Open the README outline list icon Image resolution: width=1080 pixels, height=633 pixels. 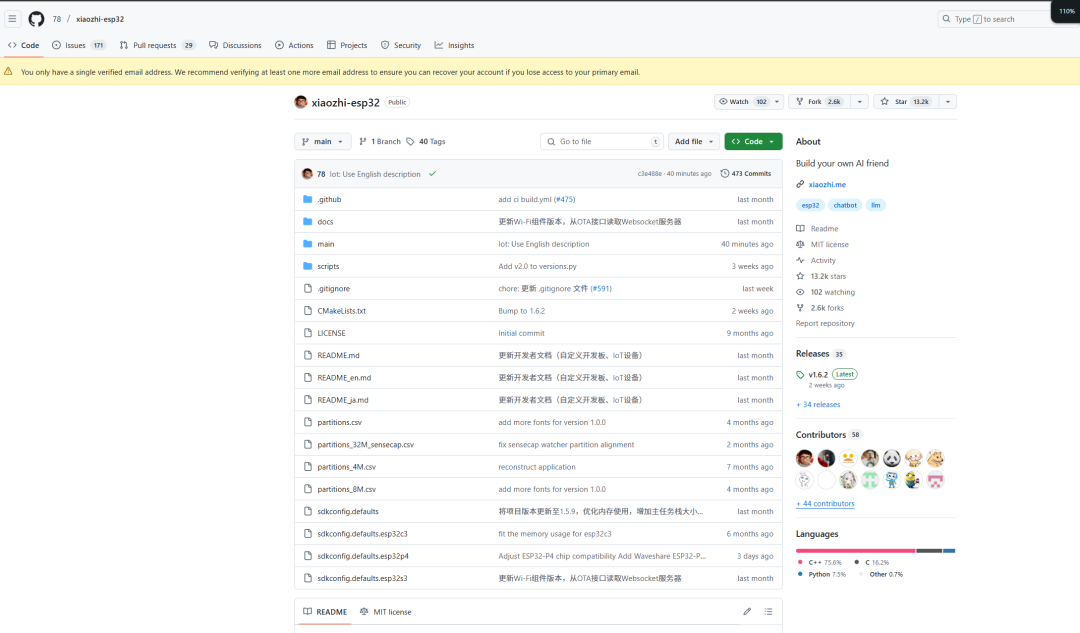[x=769, y=612]
